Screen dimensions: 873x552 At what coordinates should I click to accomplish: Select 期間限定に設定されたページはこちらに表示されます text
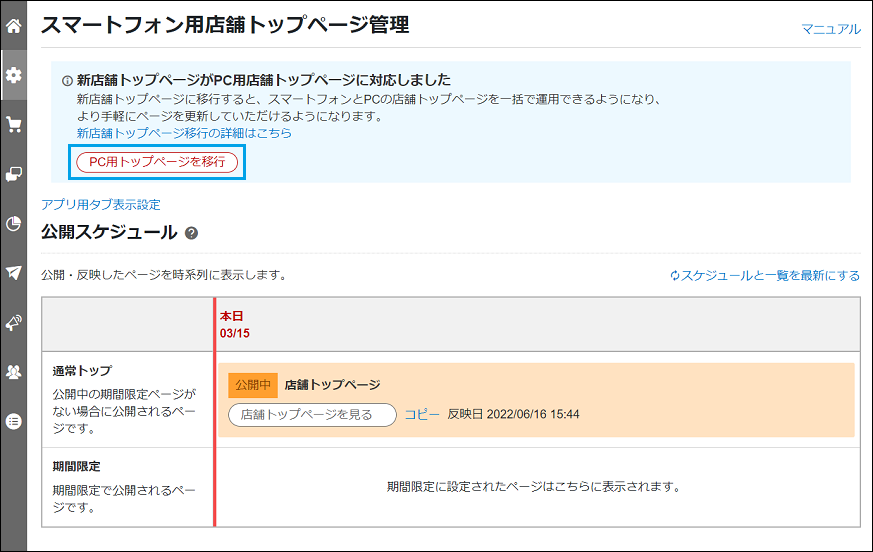534,487
